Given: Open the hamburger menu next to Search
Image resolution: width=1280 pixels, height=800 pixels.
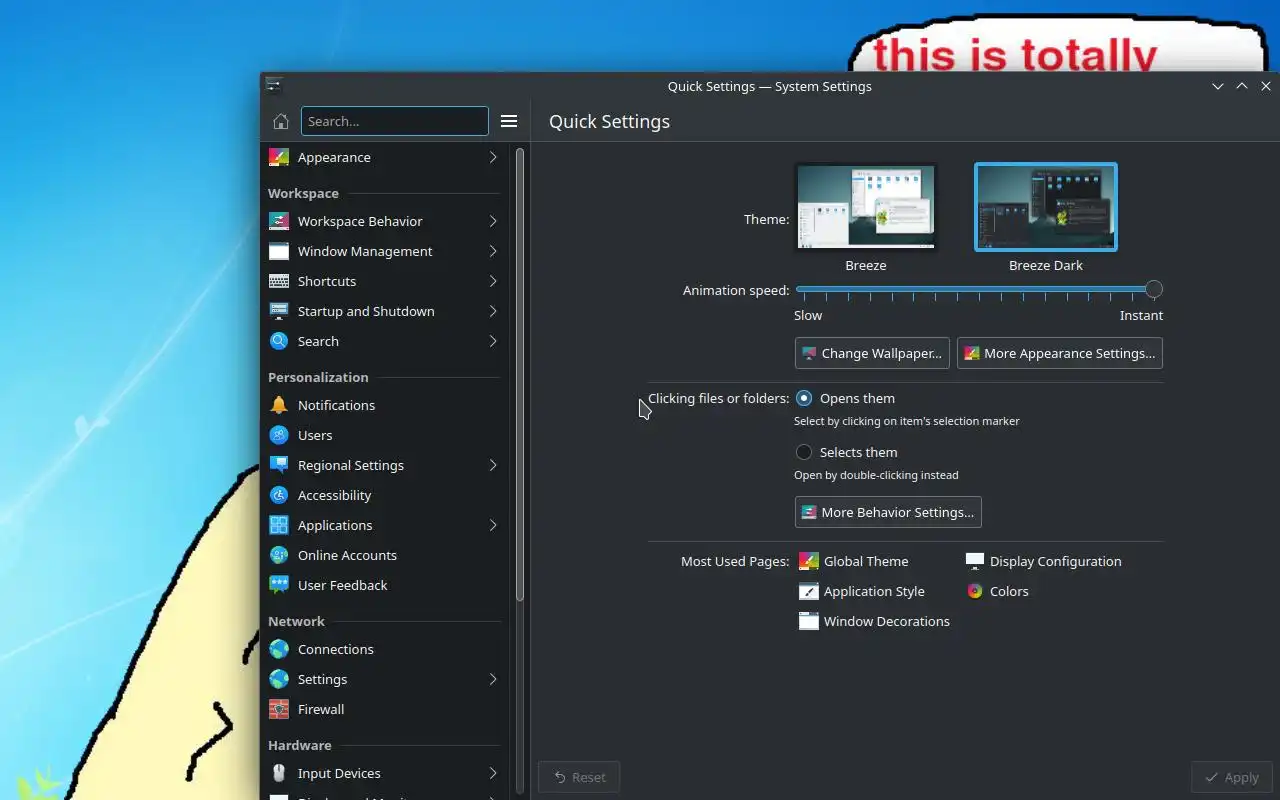Looking at the screenshot, I should pyautogui.click(x=509, y=121).
